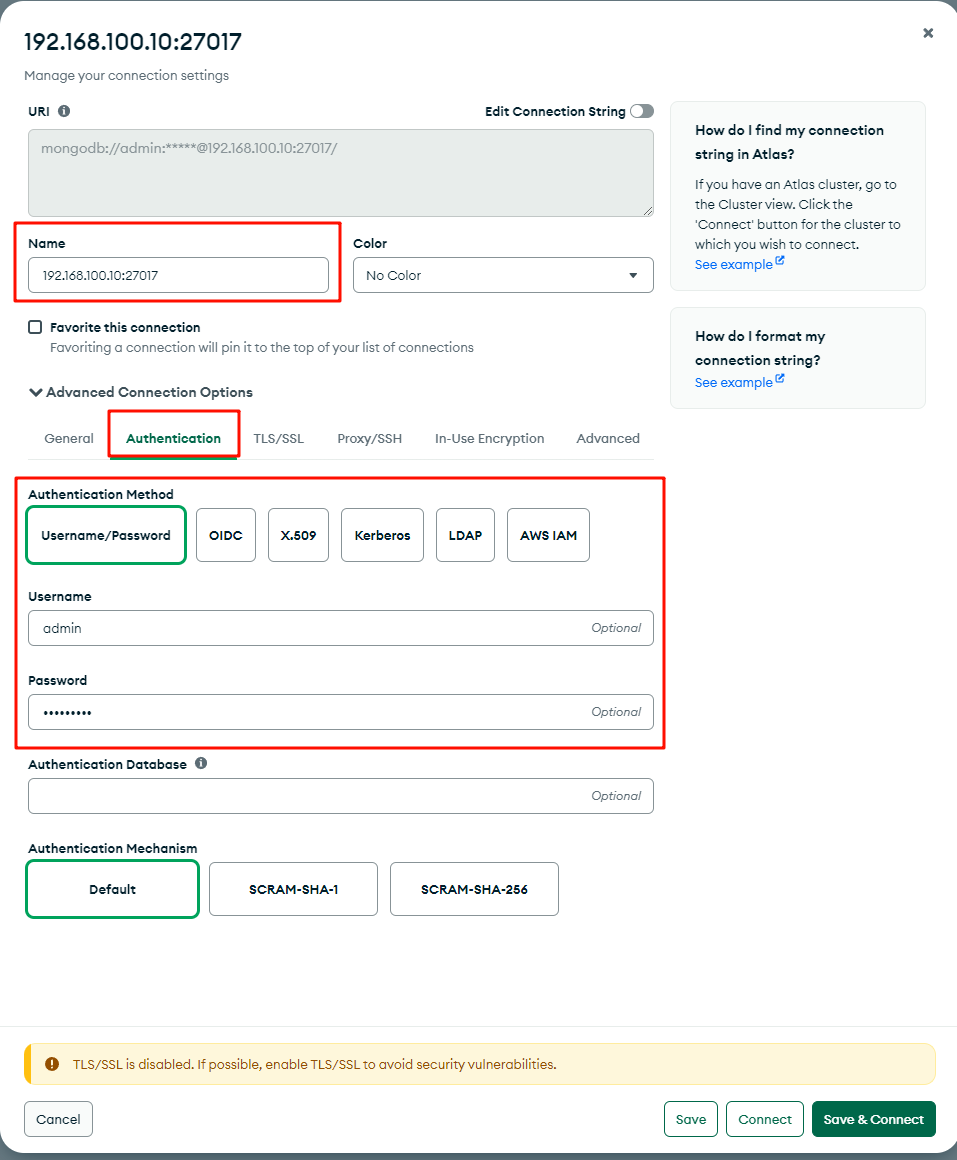Check Favorite this connection checkbox
Screen dimensions: 957x1160
tap(36, 327)
